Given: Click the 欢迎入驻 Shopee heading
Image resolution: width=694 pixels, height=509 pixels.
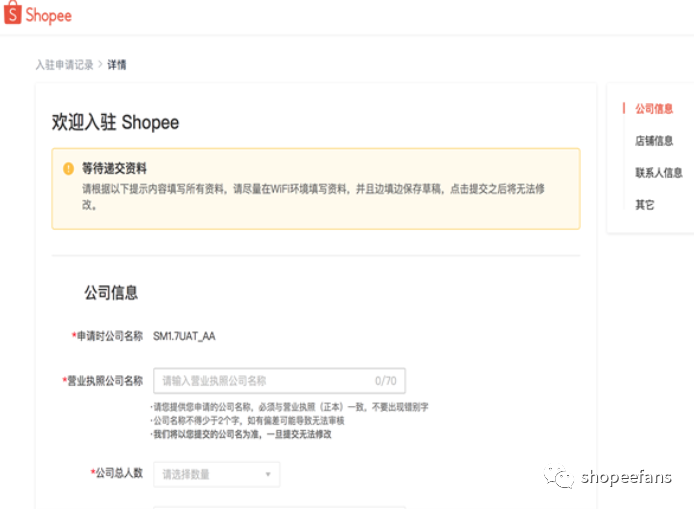Looking at the screenshot, I should click(116, 122).
